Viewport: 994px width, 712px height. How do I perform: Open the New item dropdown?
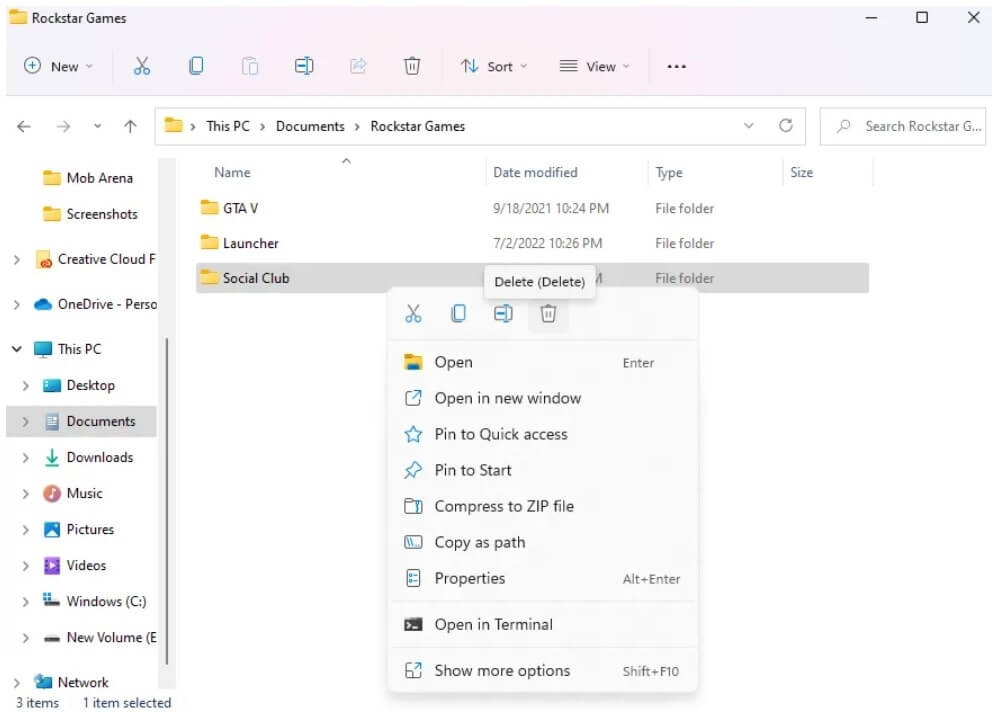pyautogui.click(x=58, y=66)
